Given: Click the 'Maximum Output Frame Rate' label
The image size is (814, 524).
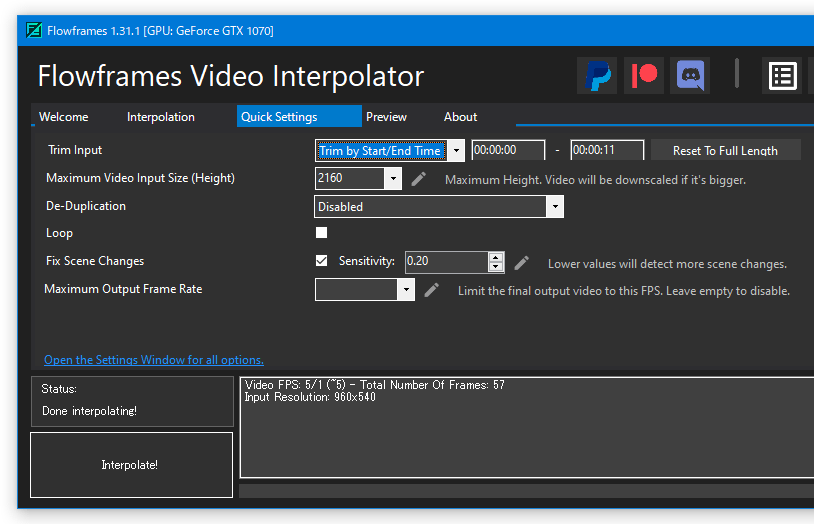Looking at the screenshot, I should 123,289.
